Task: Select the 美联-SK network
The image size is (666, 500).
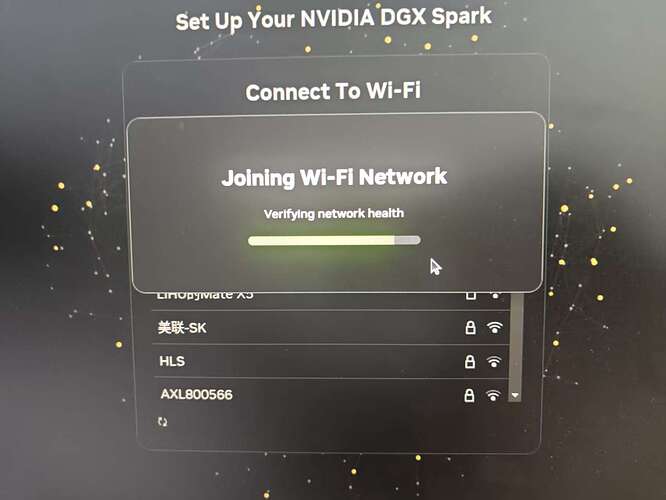Action: 330,328
